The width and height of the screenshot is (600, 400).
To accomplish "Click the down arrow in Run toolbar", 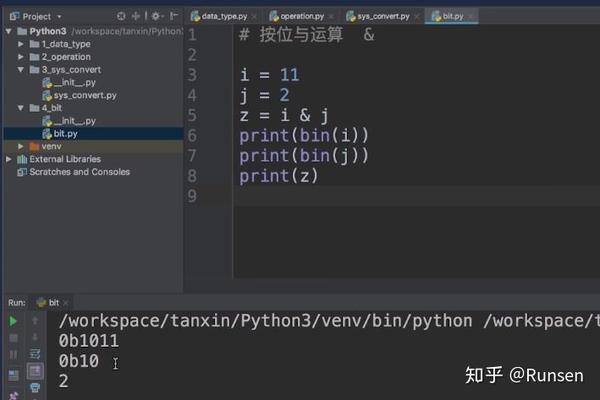I will click(x=35, y=337).
